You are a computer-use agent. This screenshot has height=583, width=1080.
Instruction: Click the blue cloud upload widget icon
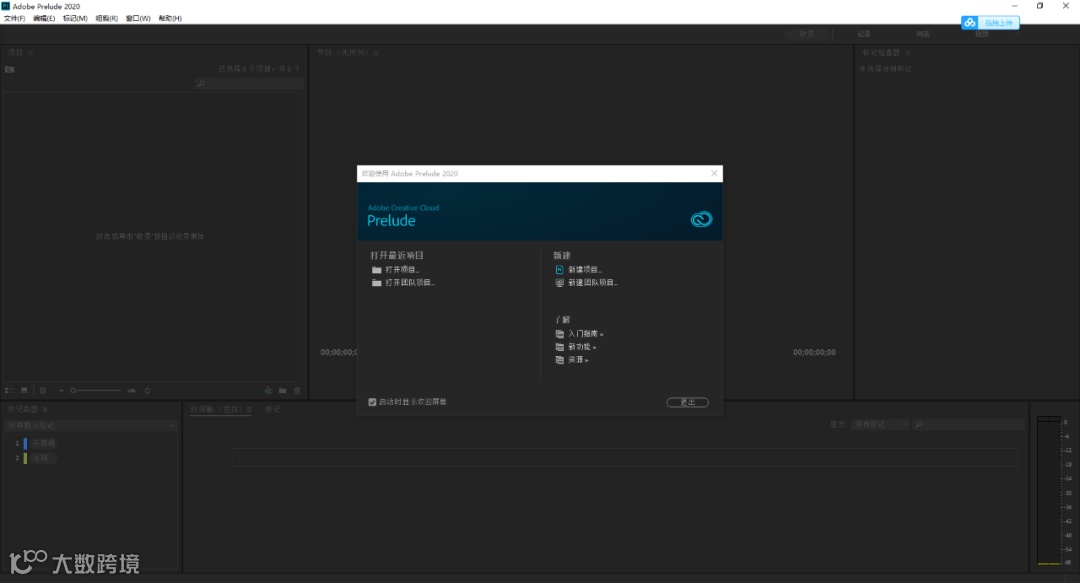pyautogui.click(x=970, y=23)
